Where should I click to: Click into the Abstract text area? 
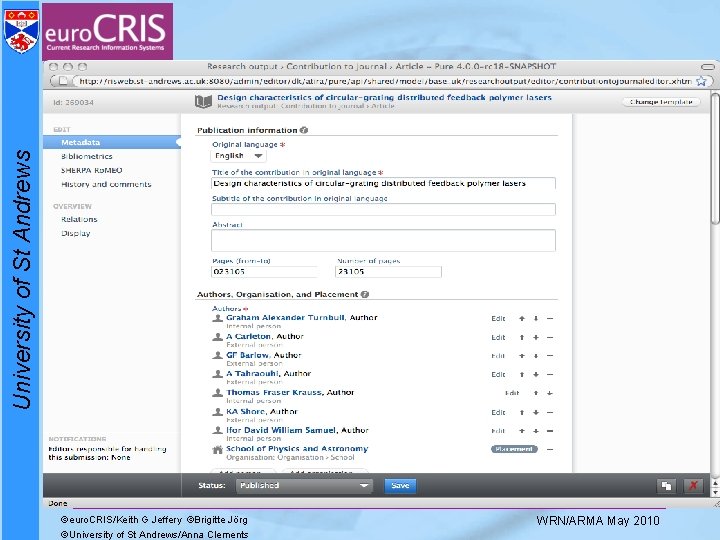click(383, 240)
